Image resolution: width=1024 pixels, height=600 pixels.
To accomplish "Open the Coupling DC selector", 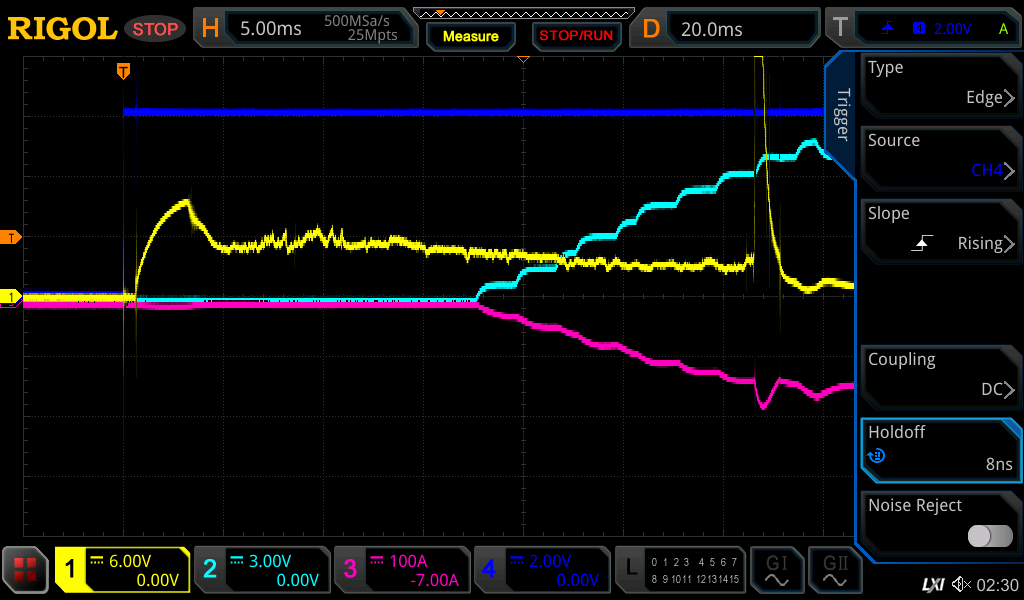I will click(x=940, y=376).
